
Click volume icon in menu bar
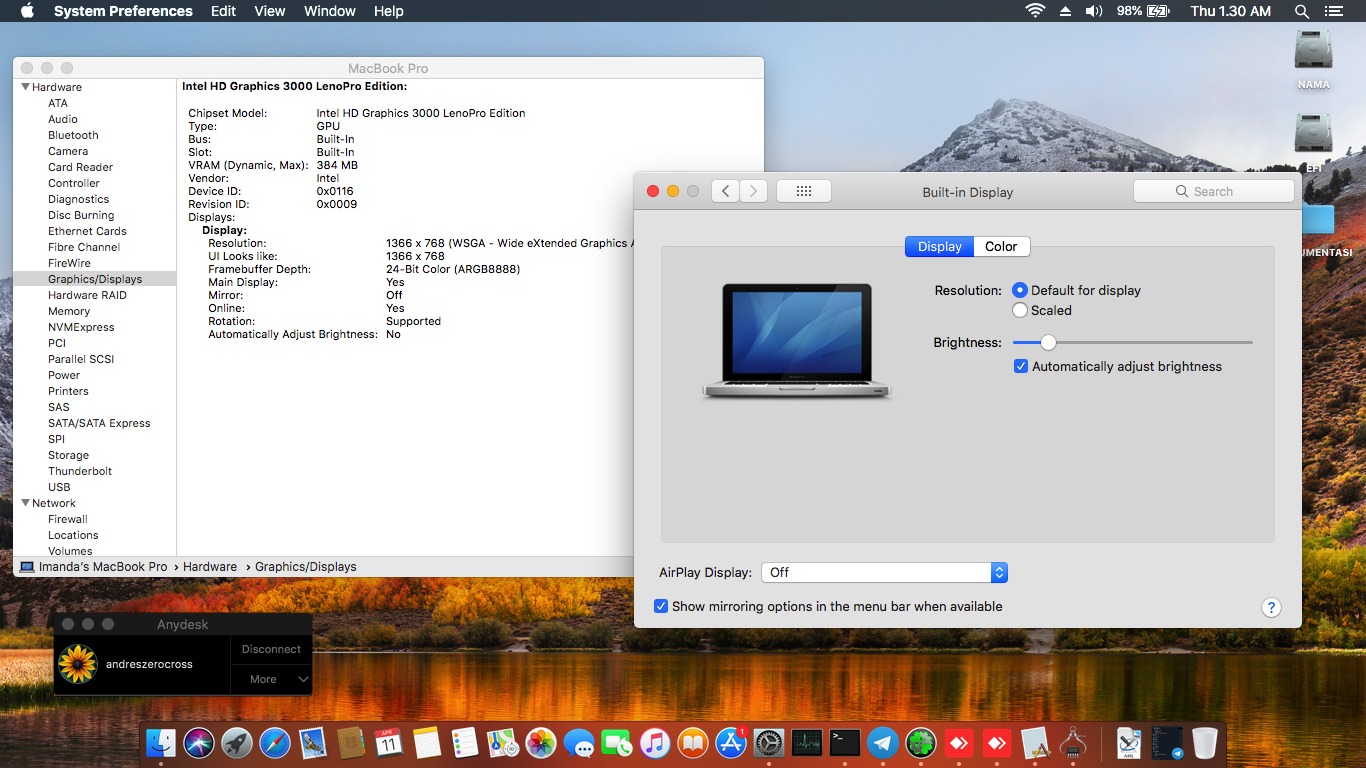1093,11
